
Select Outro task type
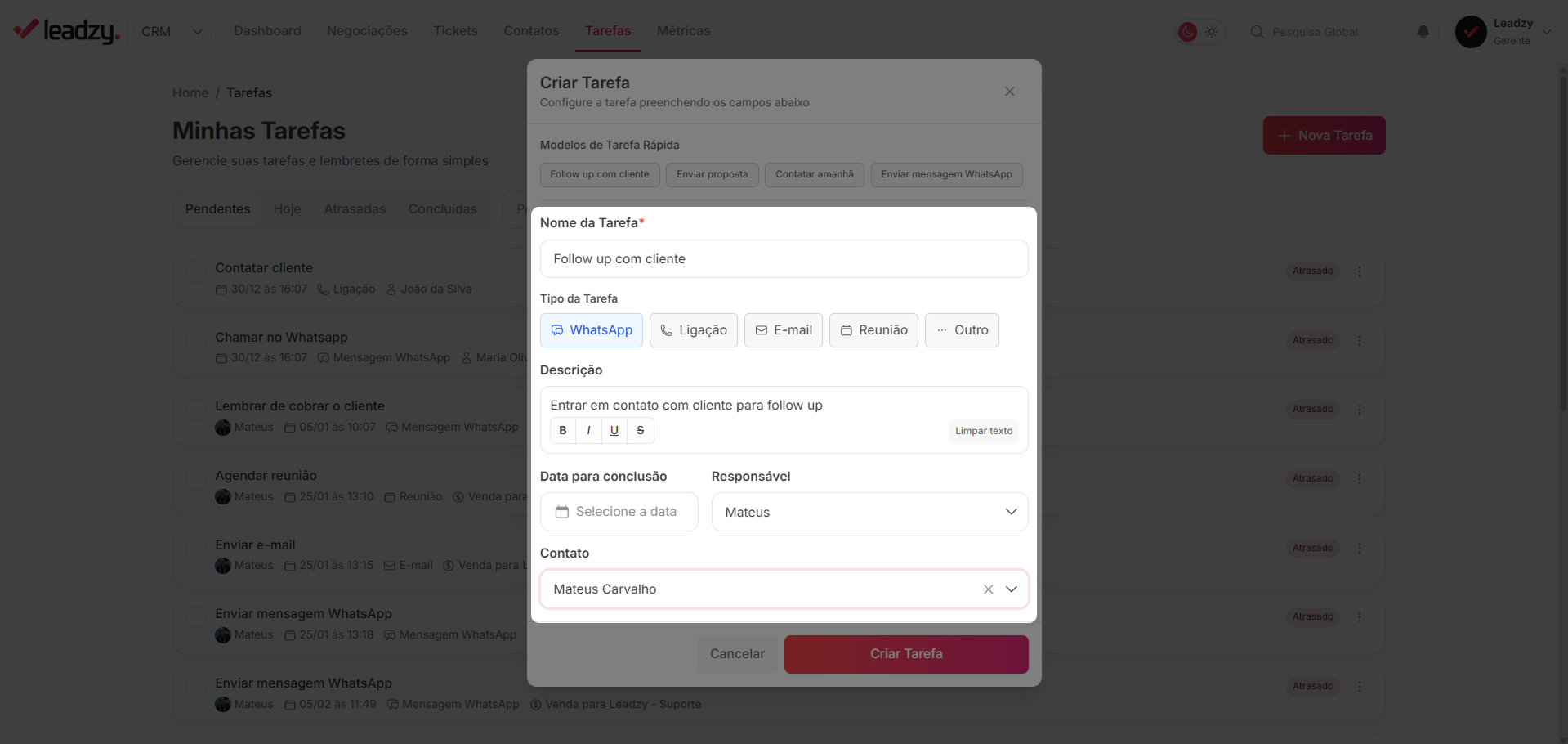coord(962,330)
